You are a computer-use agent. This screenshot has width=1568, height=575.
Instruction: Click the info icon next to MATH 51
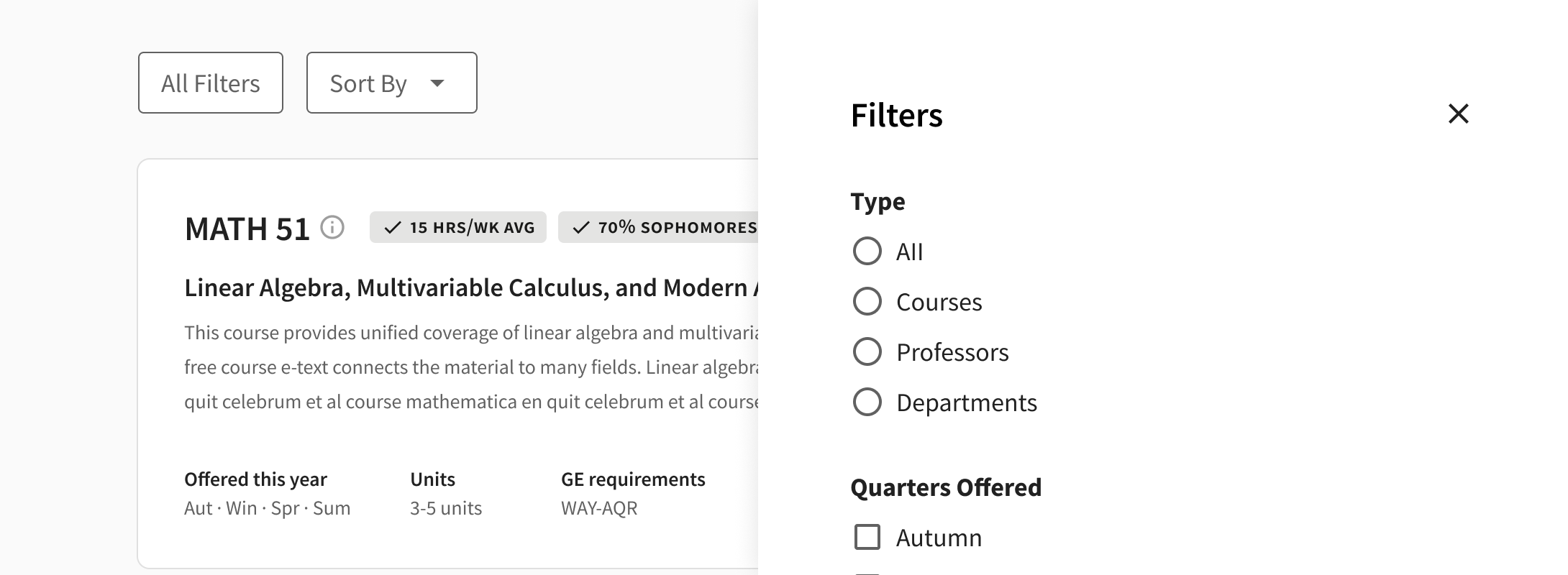pyautogui.click(x=332, y=228)
